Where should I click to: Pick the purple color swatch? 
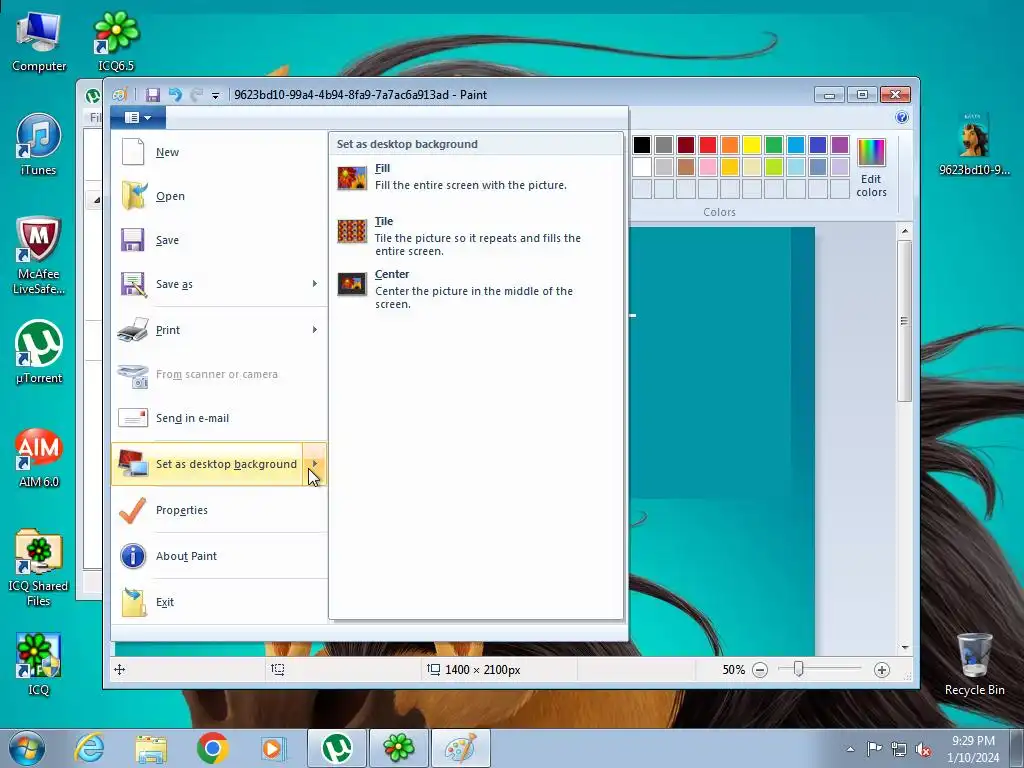pyautogui.click(x=840, y=145)
